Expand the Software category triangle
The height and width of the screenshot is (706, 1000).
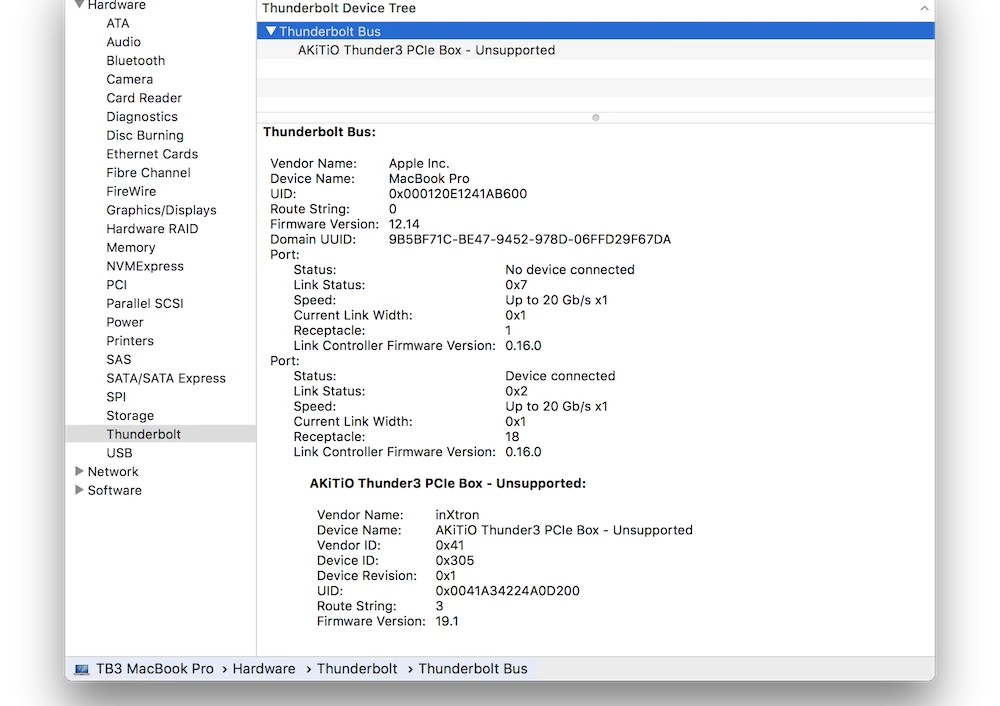point(79,490)
